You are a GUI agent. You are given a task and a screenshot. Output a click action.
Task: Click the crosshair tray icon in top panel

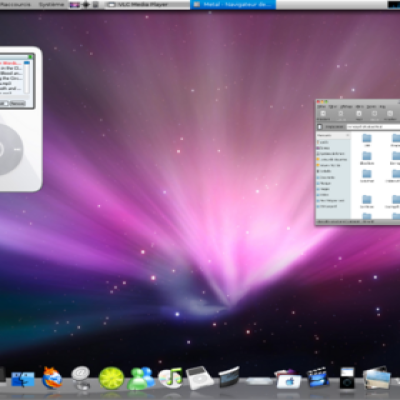coord(86,5)
